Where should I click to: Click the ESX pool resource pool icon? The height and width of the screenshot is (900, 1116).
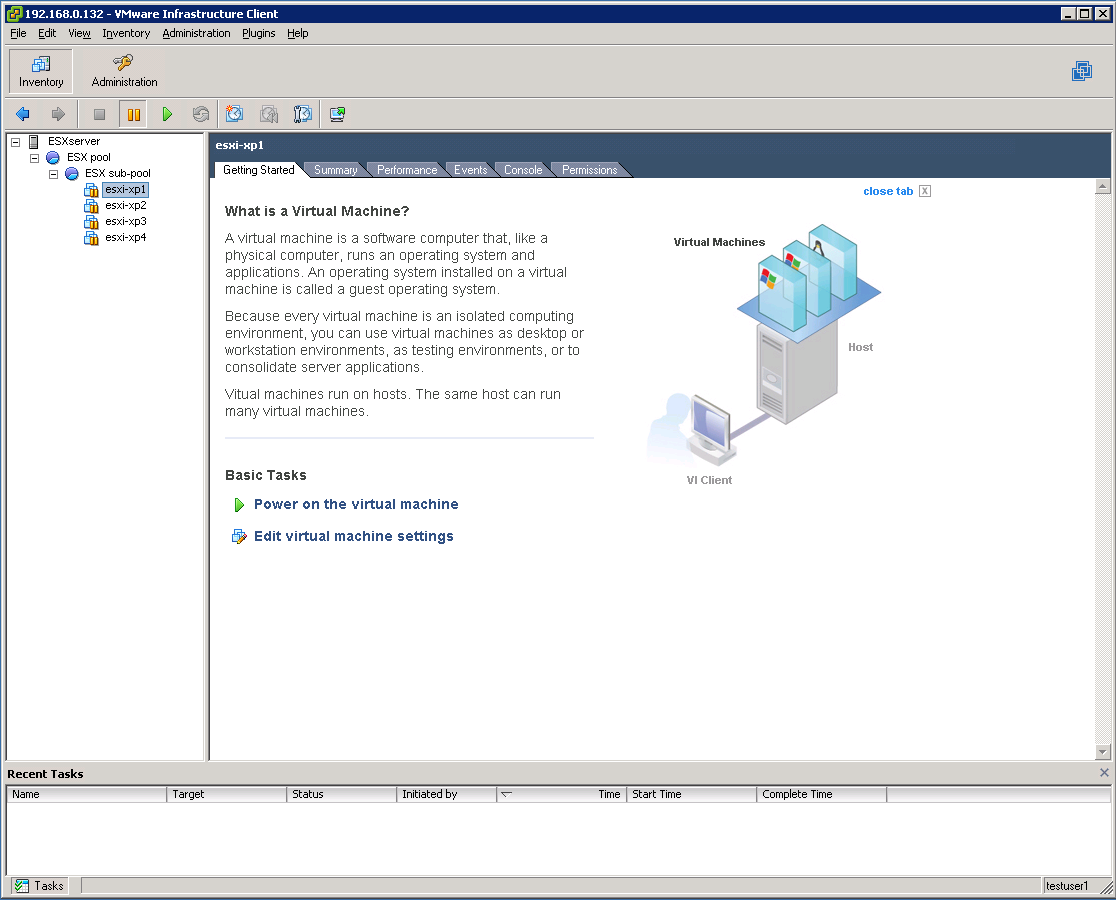click(53, 157)
